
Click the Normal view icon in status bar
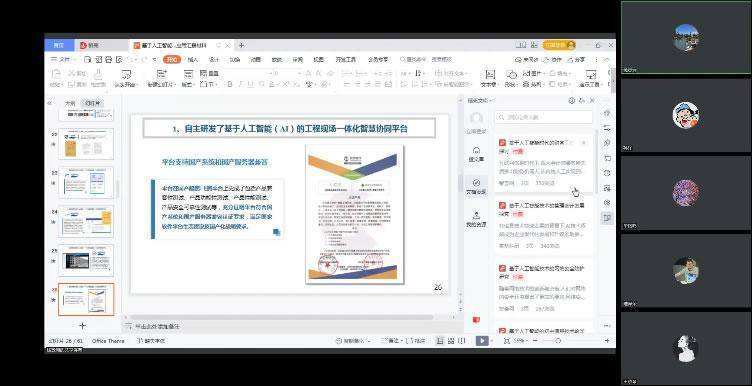click(x=440, y=341)
